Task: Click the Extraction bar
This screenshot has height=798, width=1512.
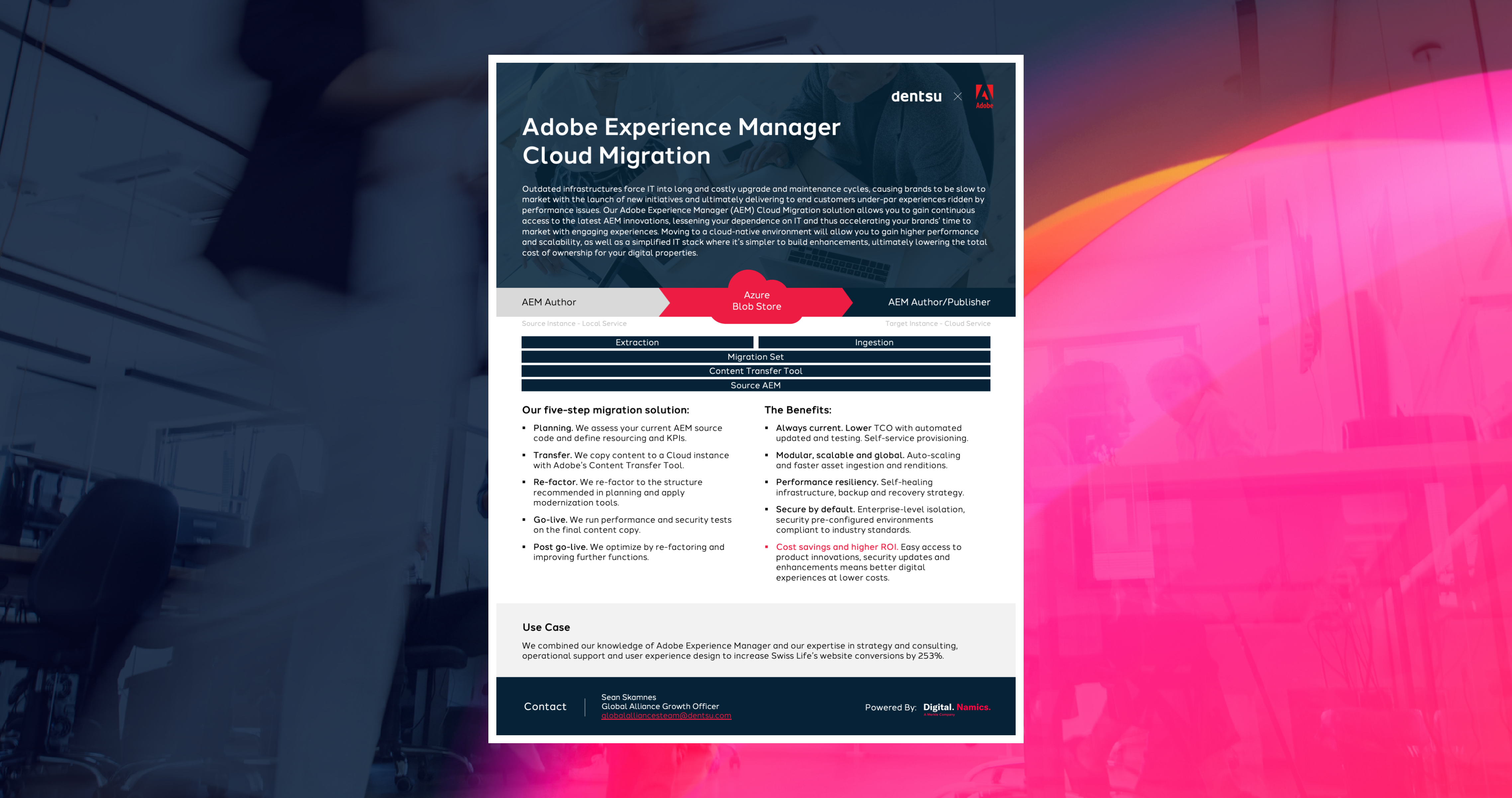Action: coord(637,343)
